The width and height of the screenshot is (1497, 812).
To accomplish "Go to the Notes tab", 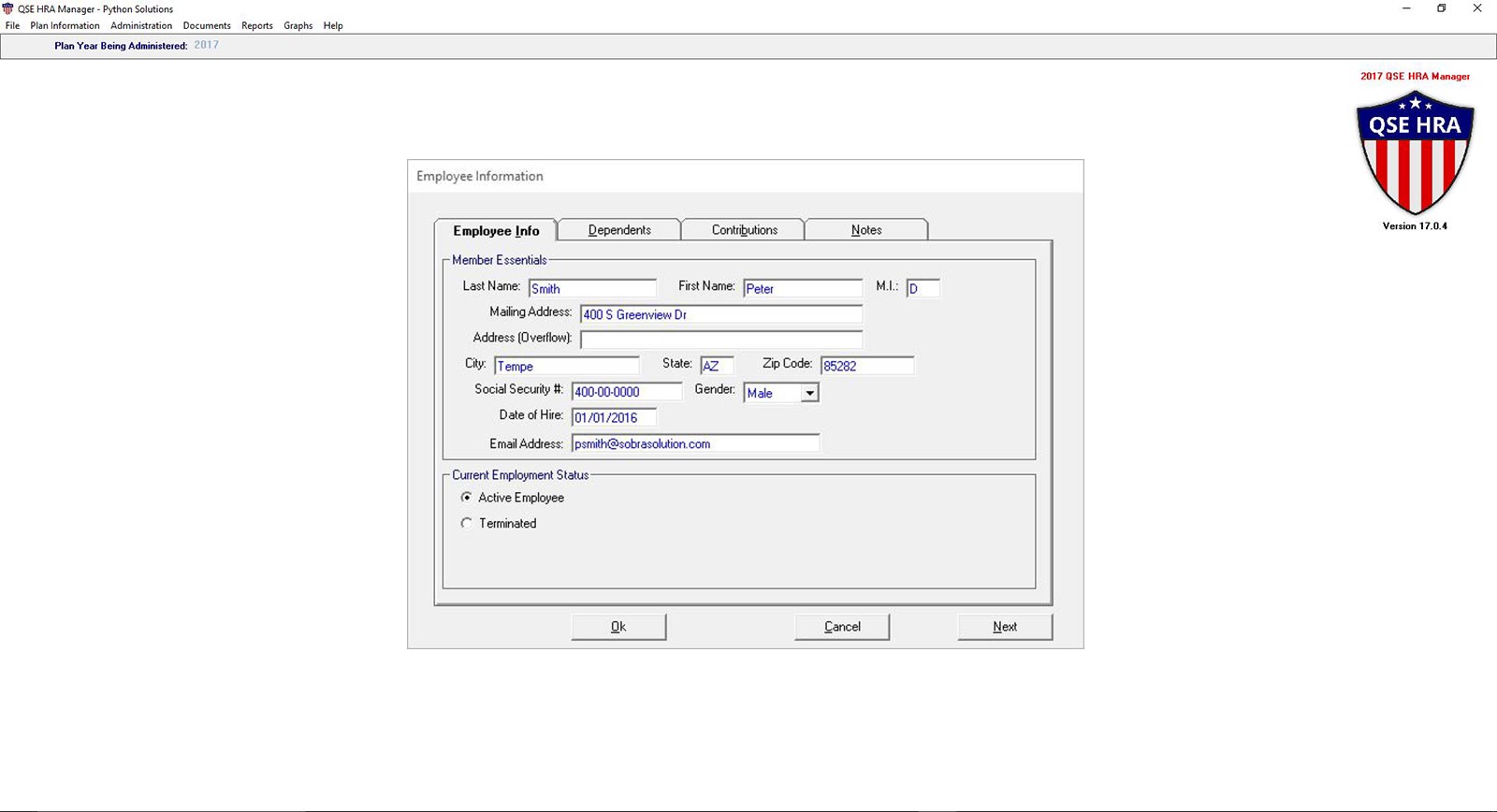I will point(865,230).
